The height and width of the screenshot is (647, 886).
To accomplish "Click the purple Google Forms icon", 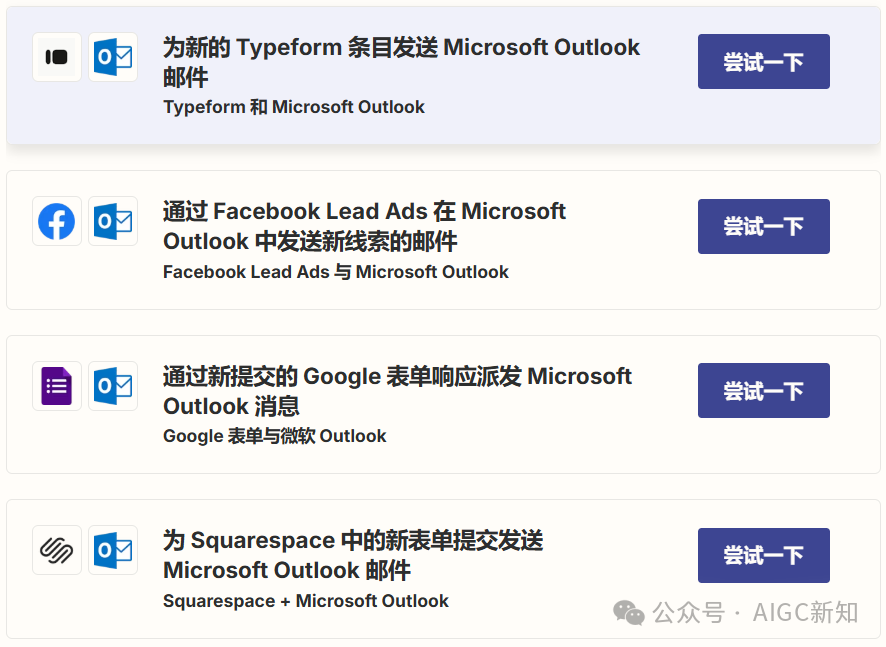I will pyautogui.click(x=57, y=386).
